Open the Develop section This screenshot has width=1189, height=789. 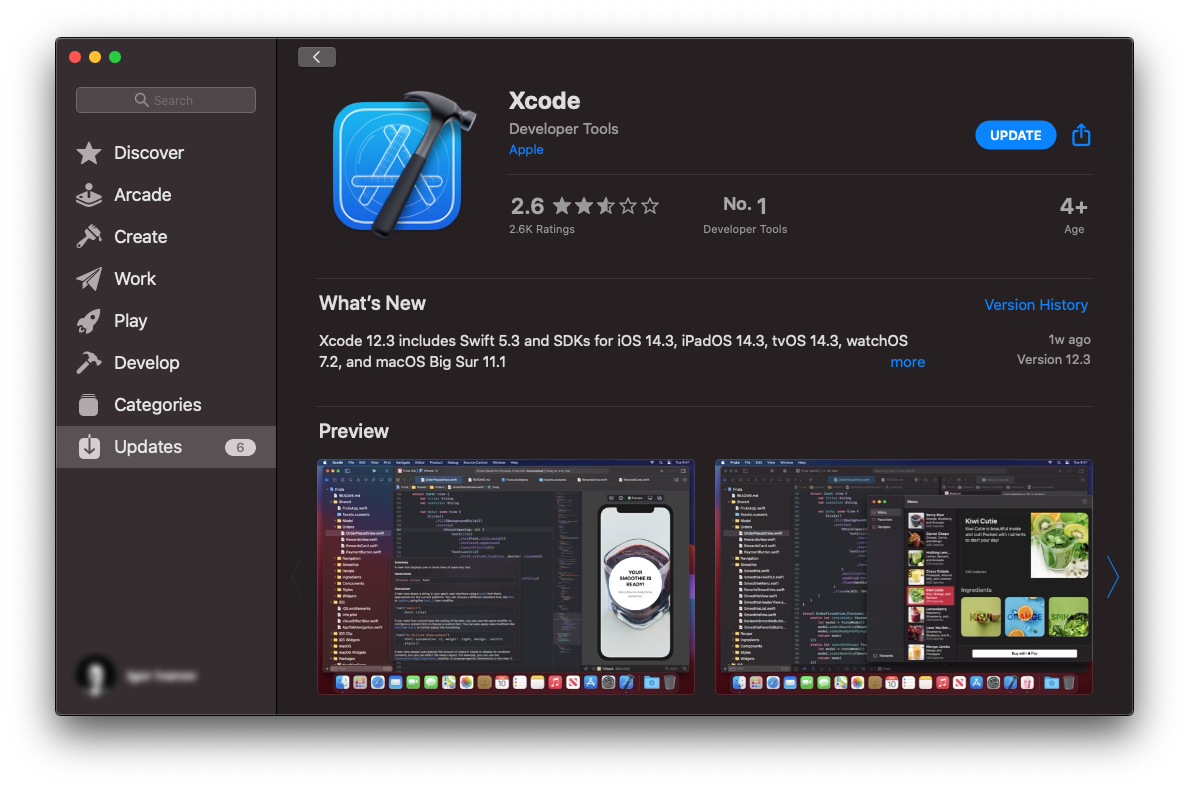(148, 362)
